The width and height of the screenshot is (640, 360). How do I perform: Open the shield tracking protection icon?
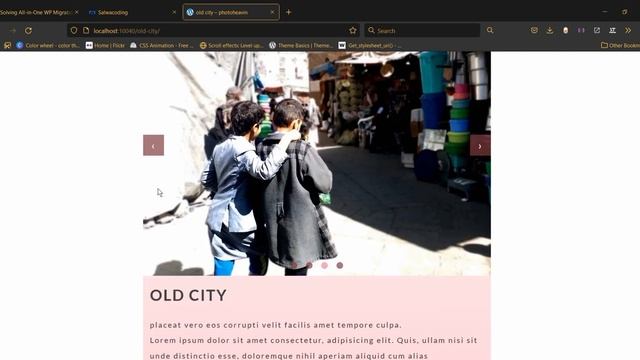(x=74, y=31)
